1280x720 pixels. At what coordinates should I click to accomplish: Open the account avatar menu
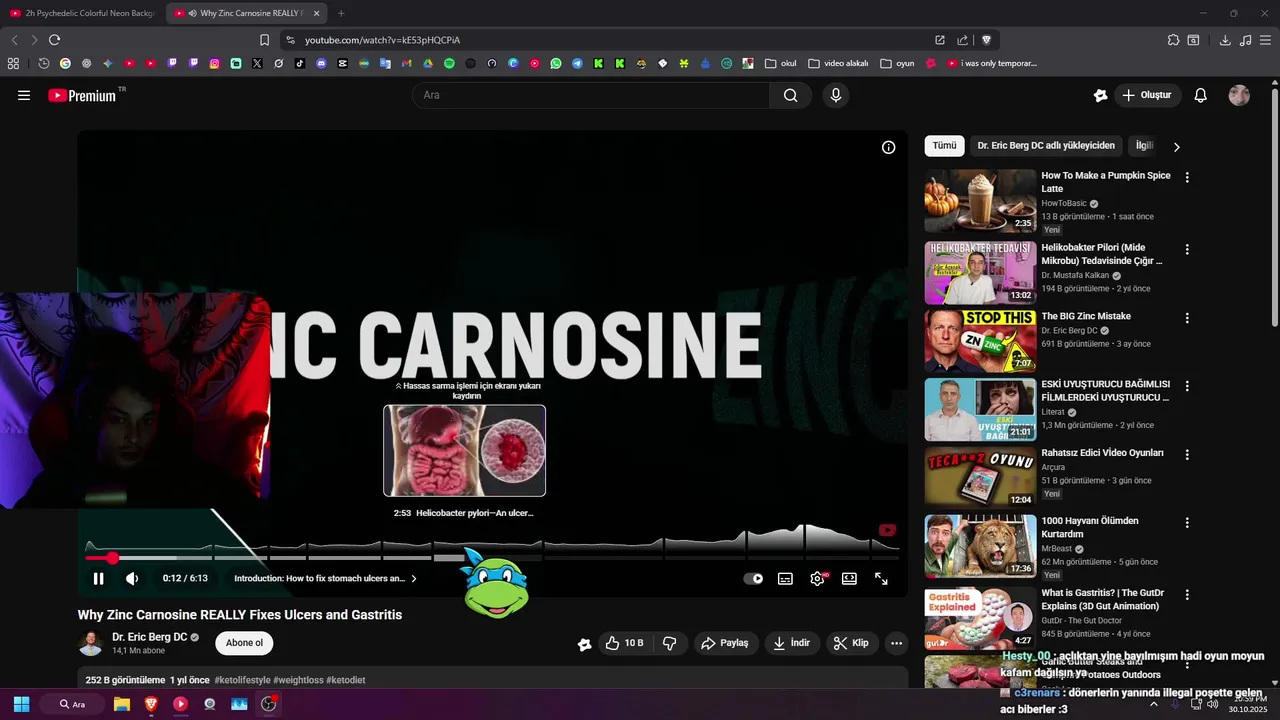(1239, 95)
